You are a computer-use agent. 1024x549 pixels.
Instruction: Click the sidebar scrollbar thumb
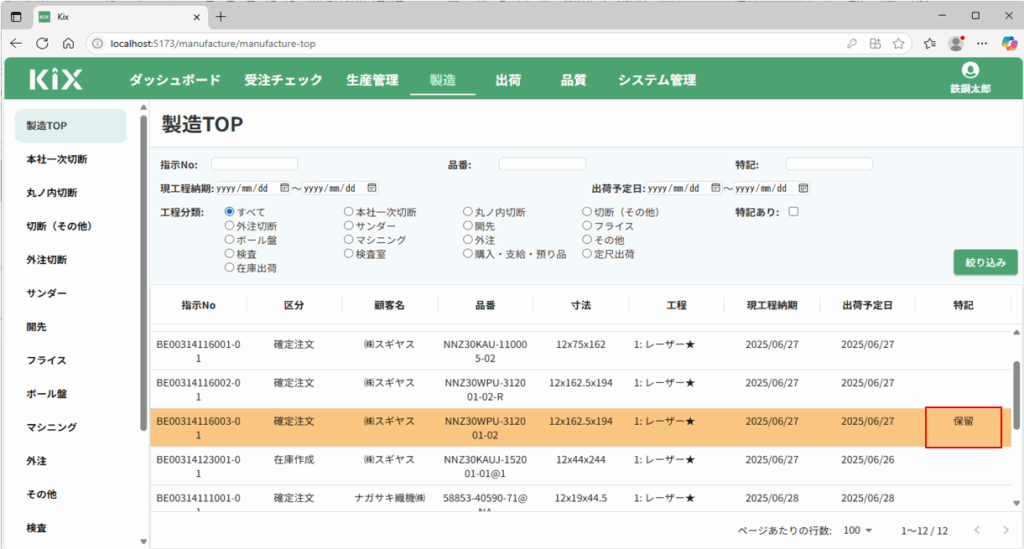[x=144, y=273]
